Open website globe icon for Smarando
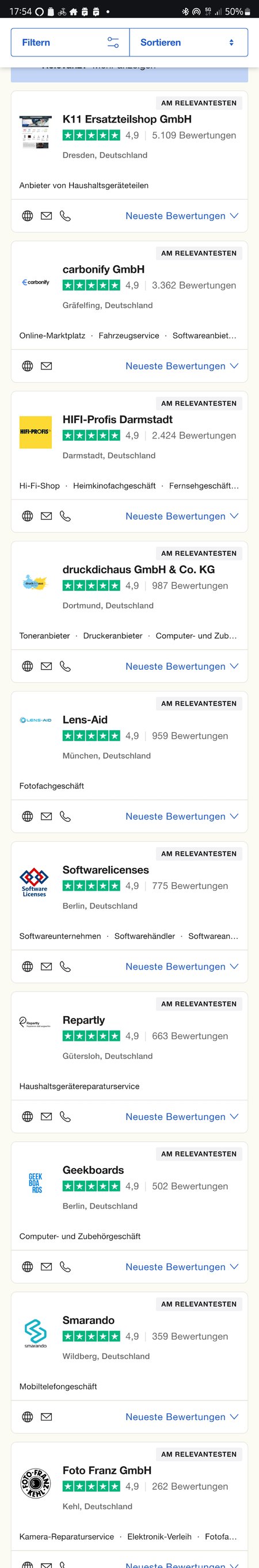The width and height of the screenshot is (259, 1568). (x=28, y=1417)
